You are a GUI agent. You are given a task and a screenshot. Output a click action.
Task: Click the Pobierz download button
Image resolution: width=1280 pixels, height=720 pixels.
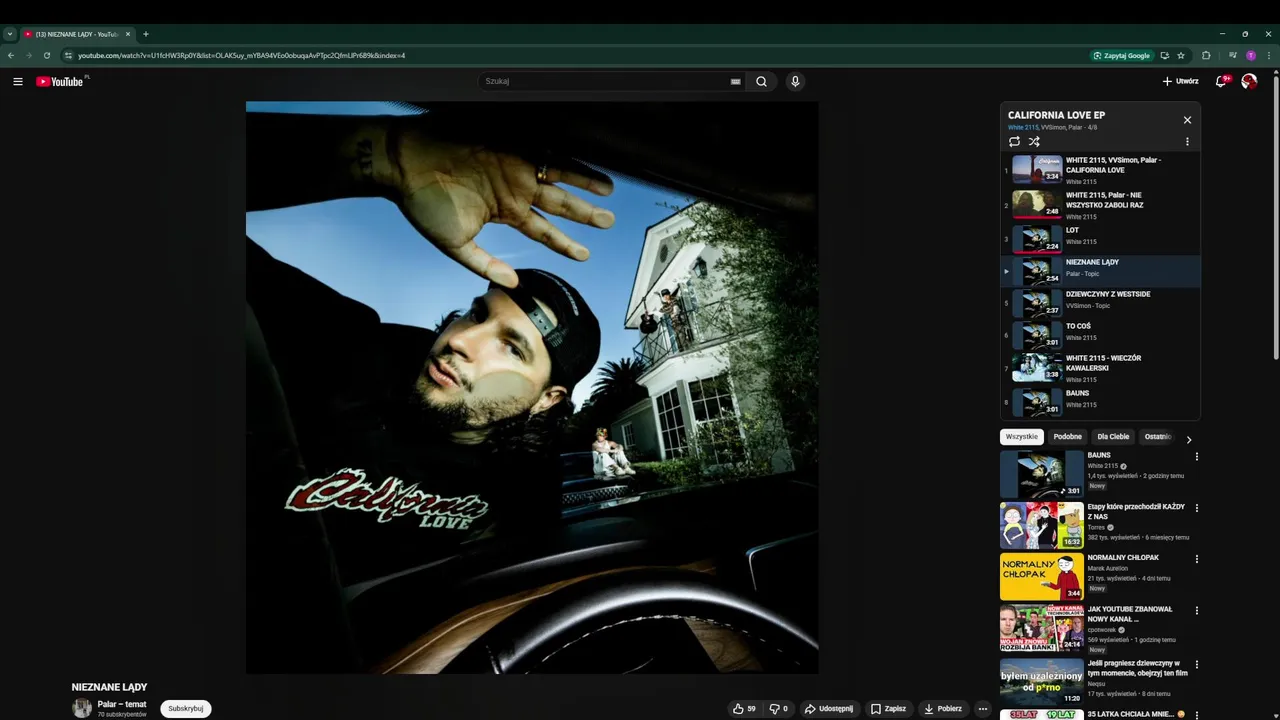943,709
